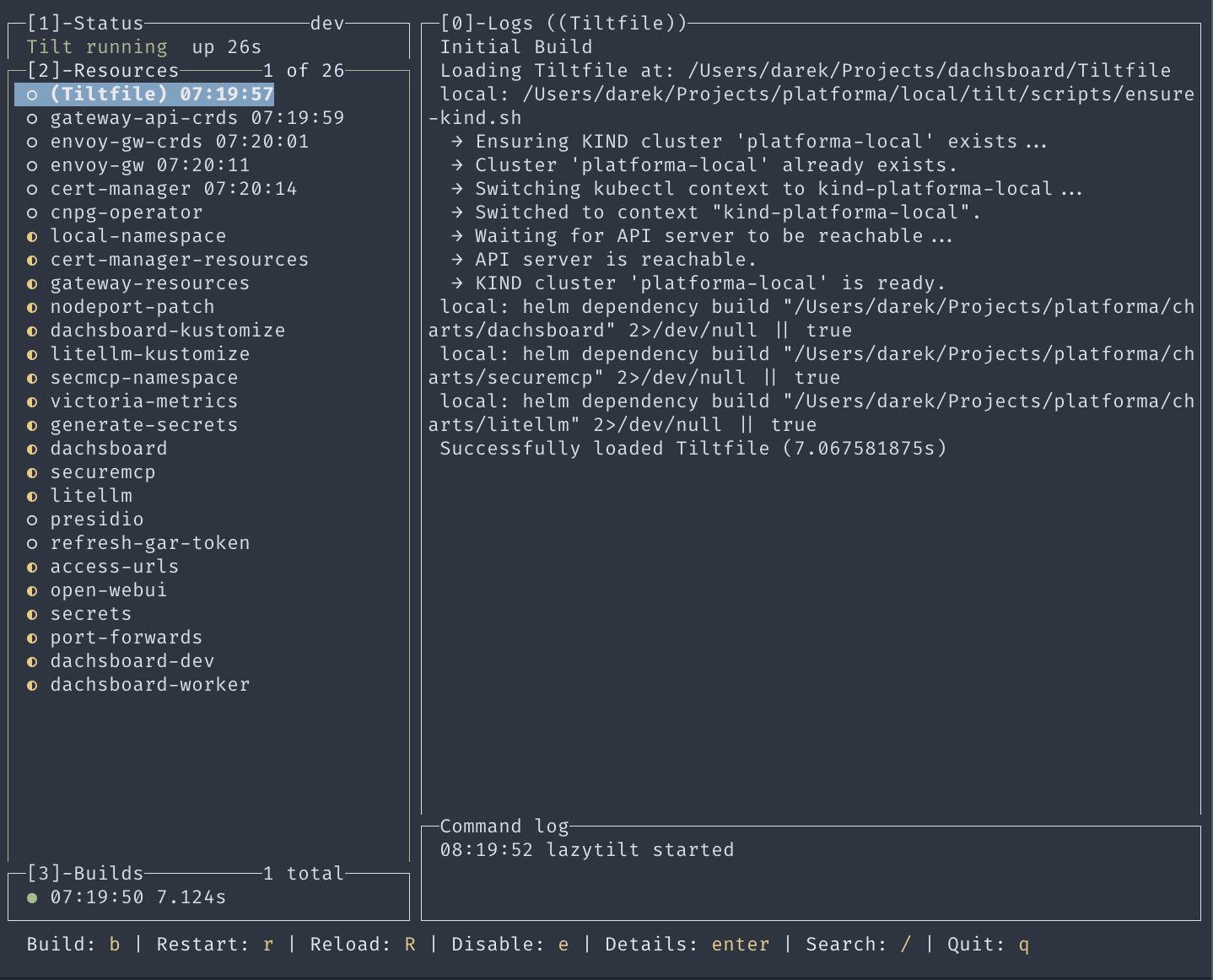1213x980 pixels.
Task: Click the circle icon beside refresh-gar-token
Action: click(x=32, y=544)
